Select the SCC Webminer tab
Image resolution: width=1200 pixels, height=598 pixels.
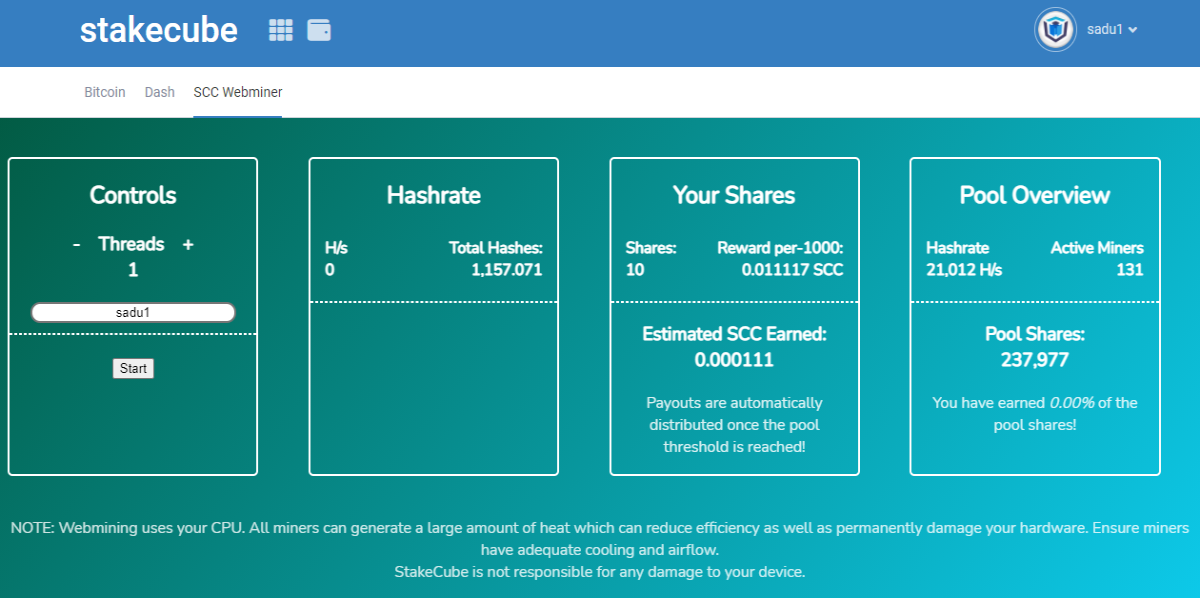(238, 92)
